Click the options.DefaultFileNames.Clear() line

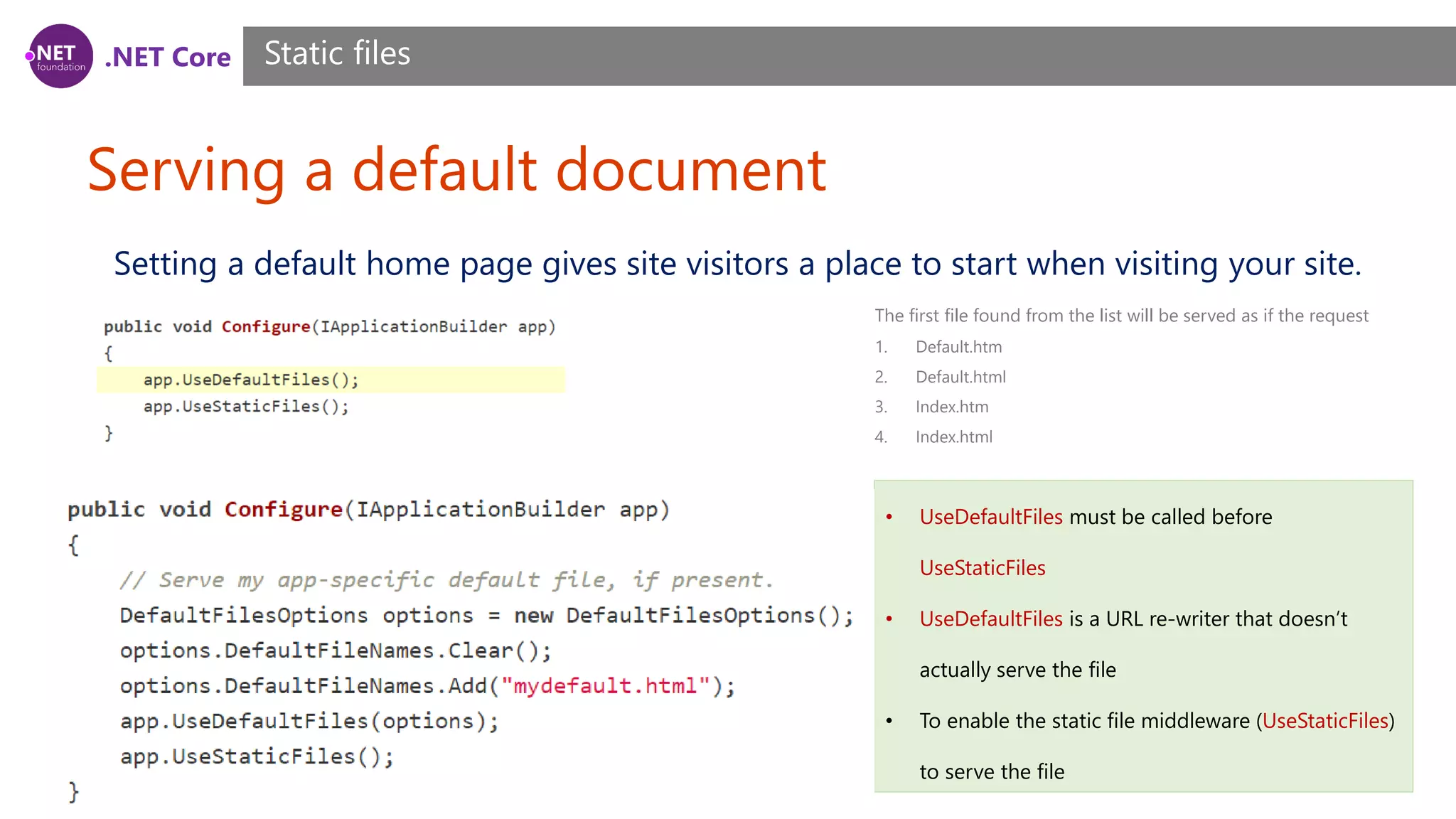[335, 651]
